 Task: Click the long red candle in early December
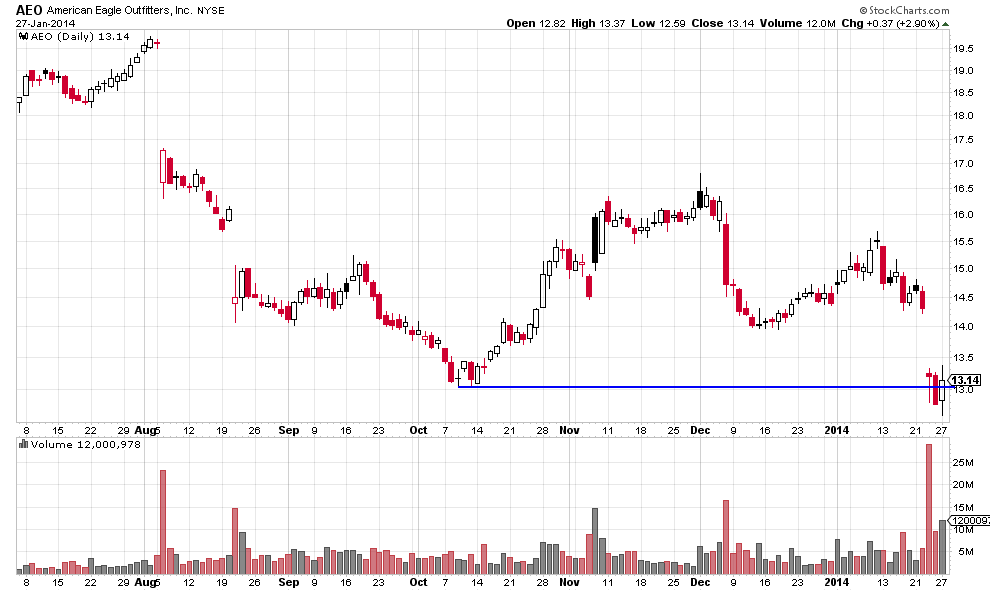726,254
